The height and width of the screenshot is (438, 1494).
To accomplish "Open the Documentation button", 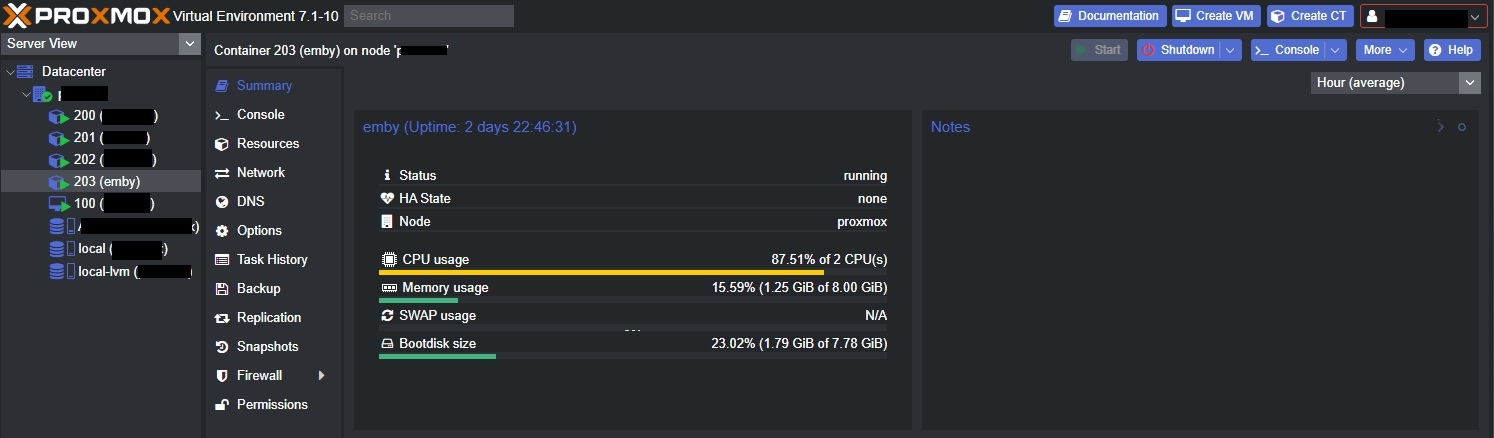I will click(1110, 16).
